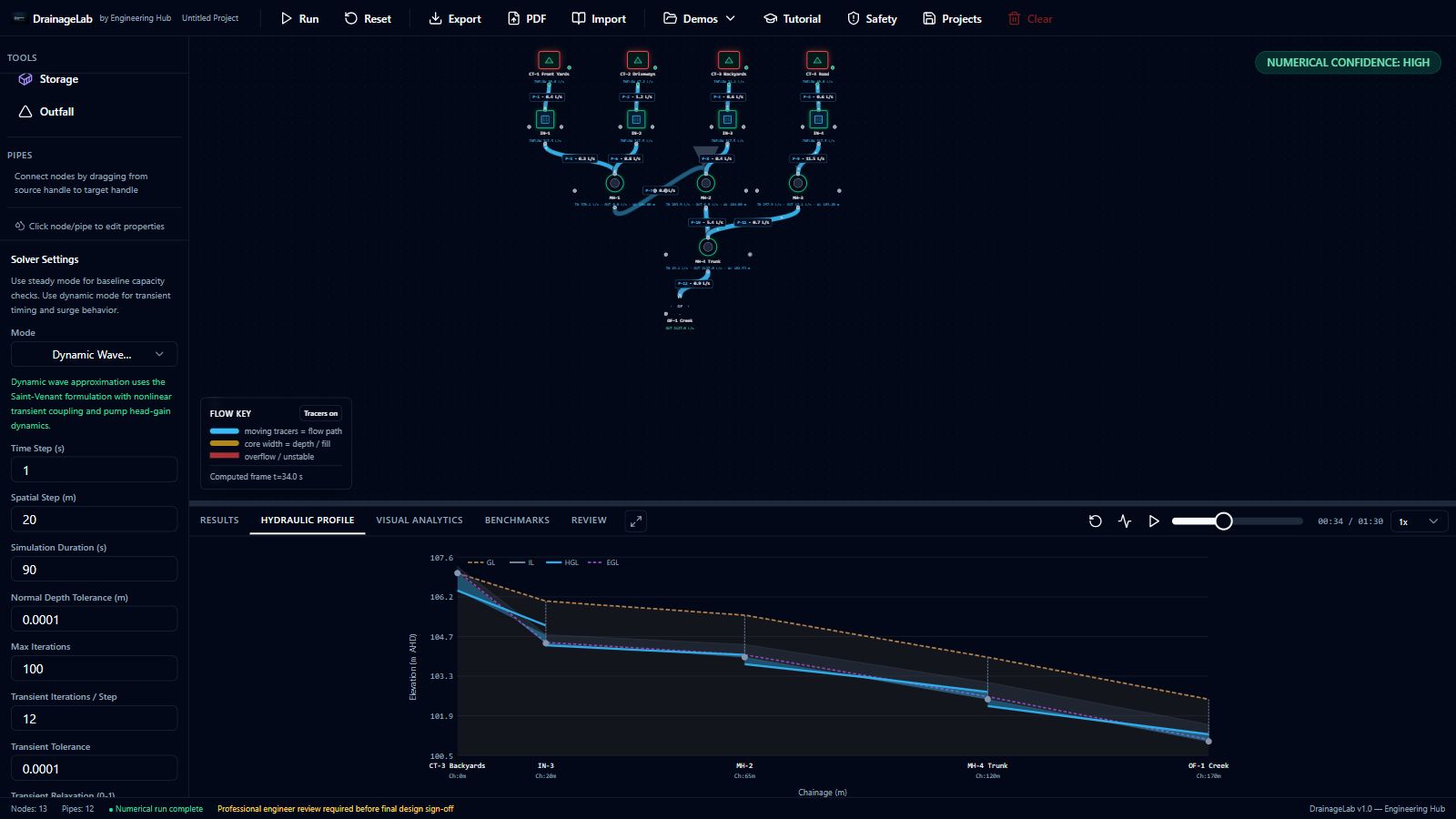Image resolution: width=1456 pixels, height=819 pixels.
Task: Open the Demos dropdown menu
Action: pyautogui.click(x=699, y=18)
